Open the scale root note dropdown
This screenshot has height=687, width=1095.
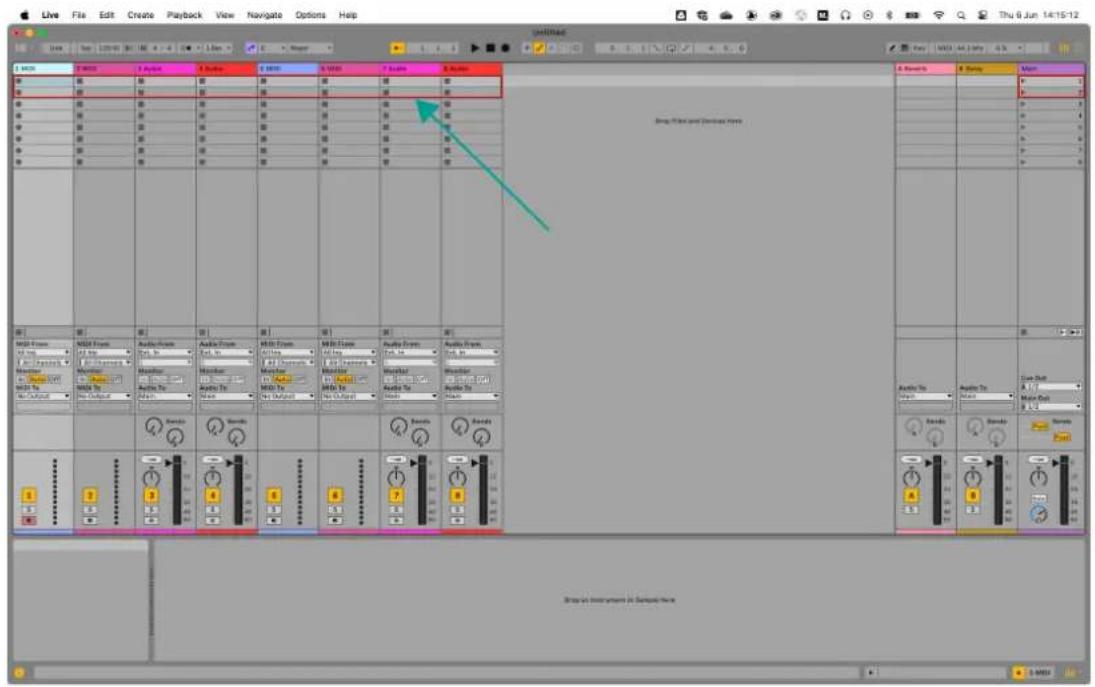(273, 48)
